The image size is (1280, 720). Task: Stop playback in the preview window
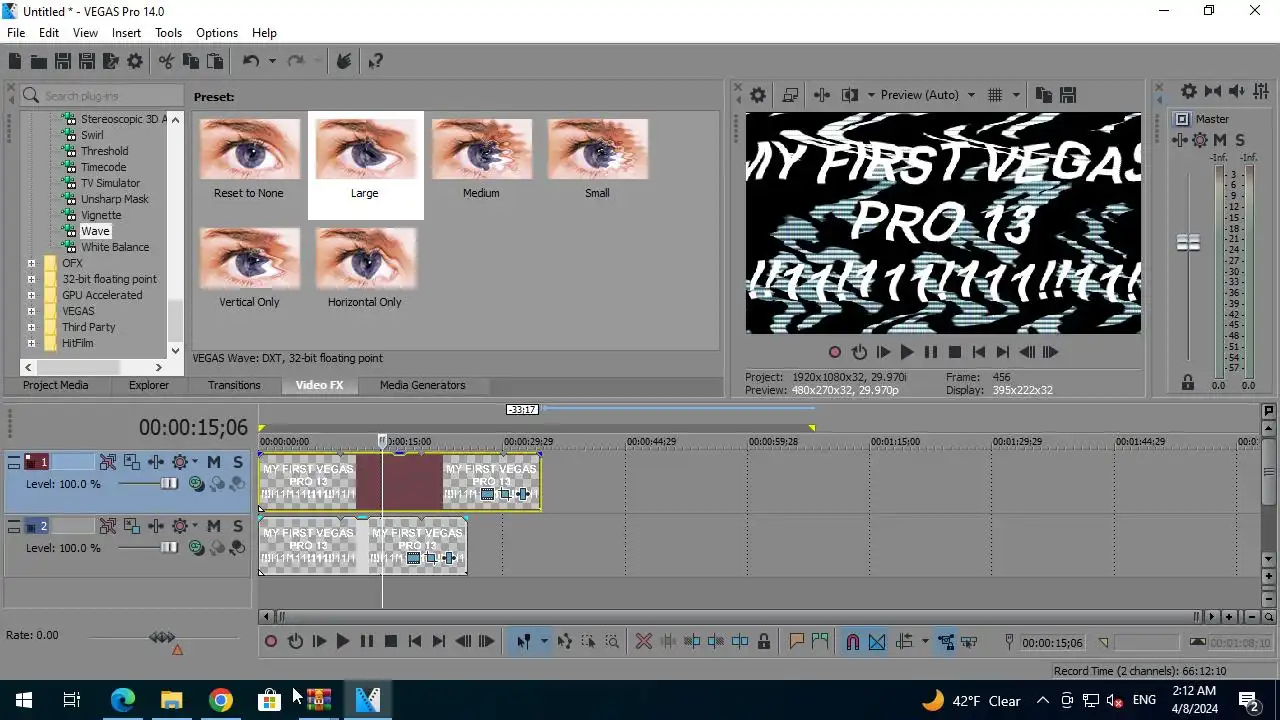coord(955,352)
